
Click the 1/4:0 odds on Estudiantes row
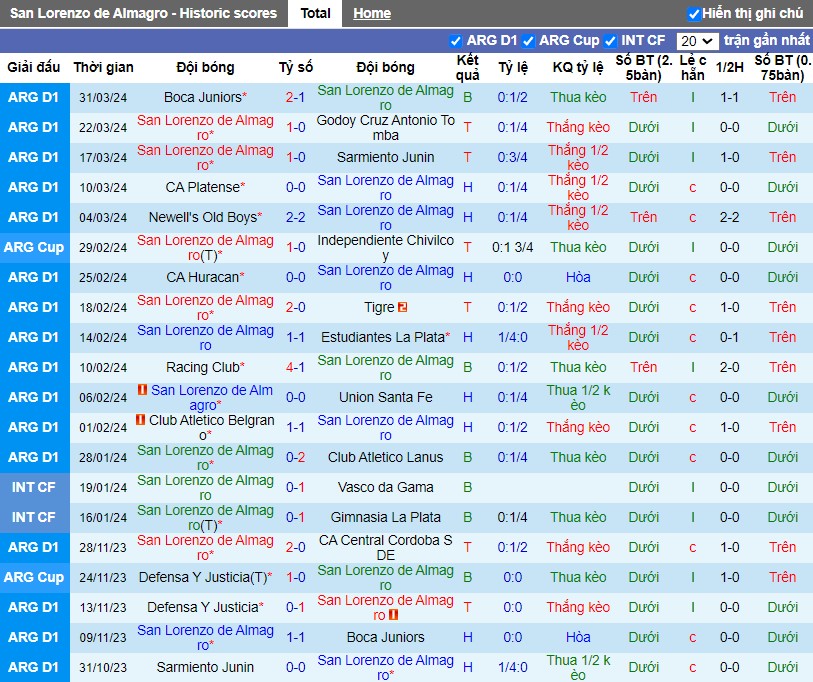[x=512, y=338]
